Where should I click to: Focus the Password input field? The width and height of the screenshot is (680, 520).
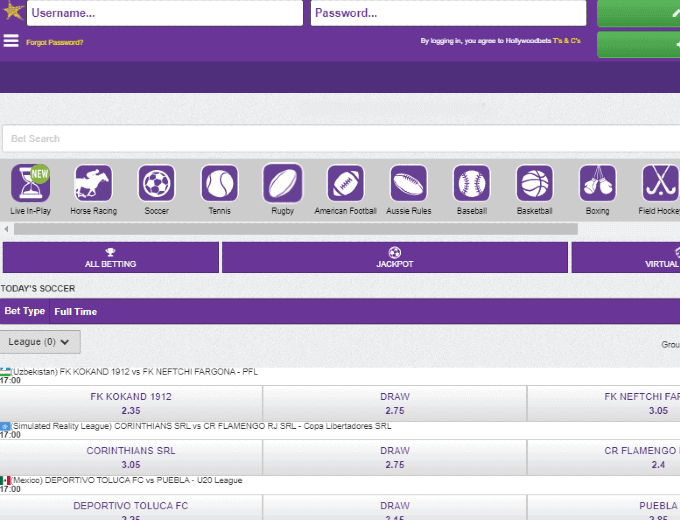448,13
